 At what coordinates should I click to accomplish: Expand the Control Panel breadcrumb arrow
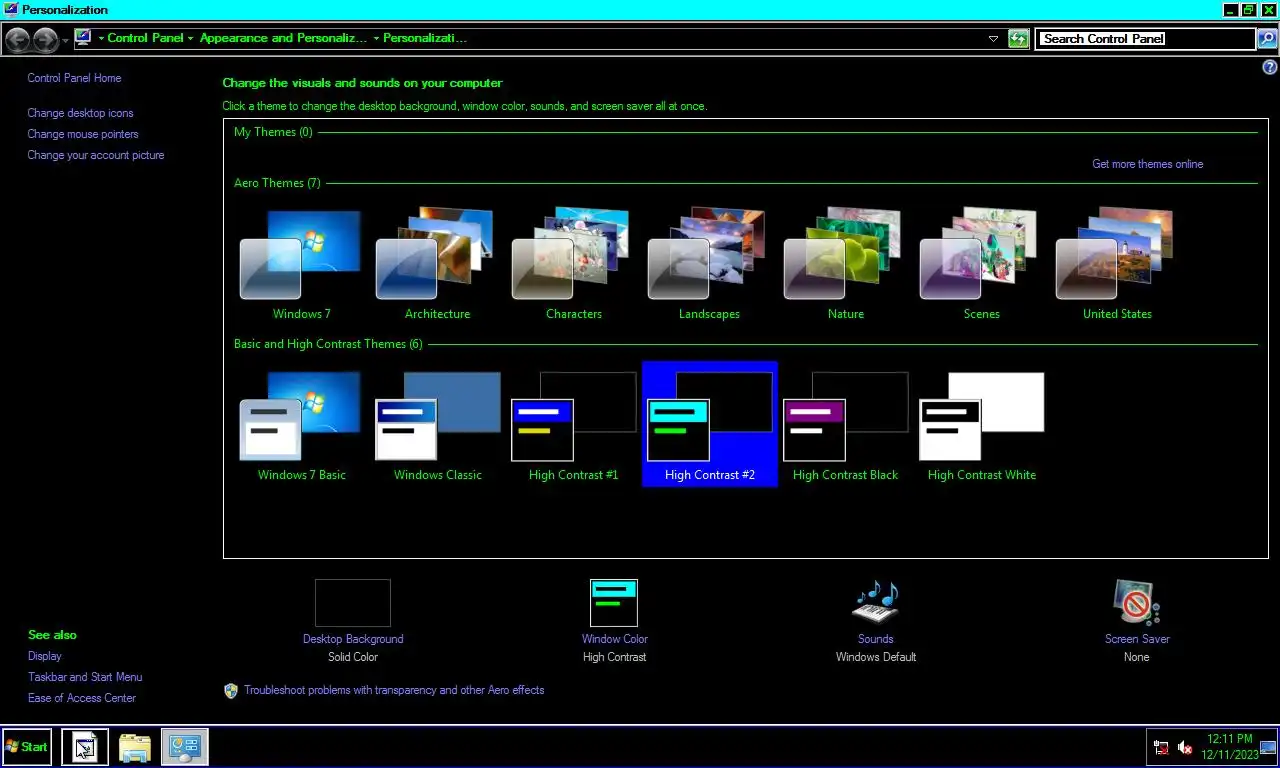[190, 39]
